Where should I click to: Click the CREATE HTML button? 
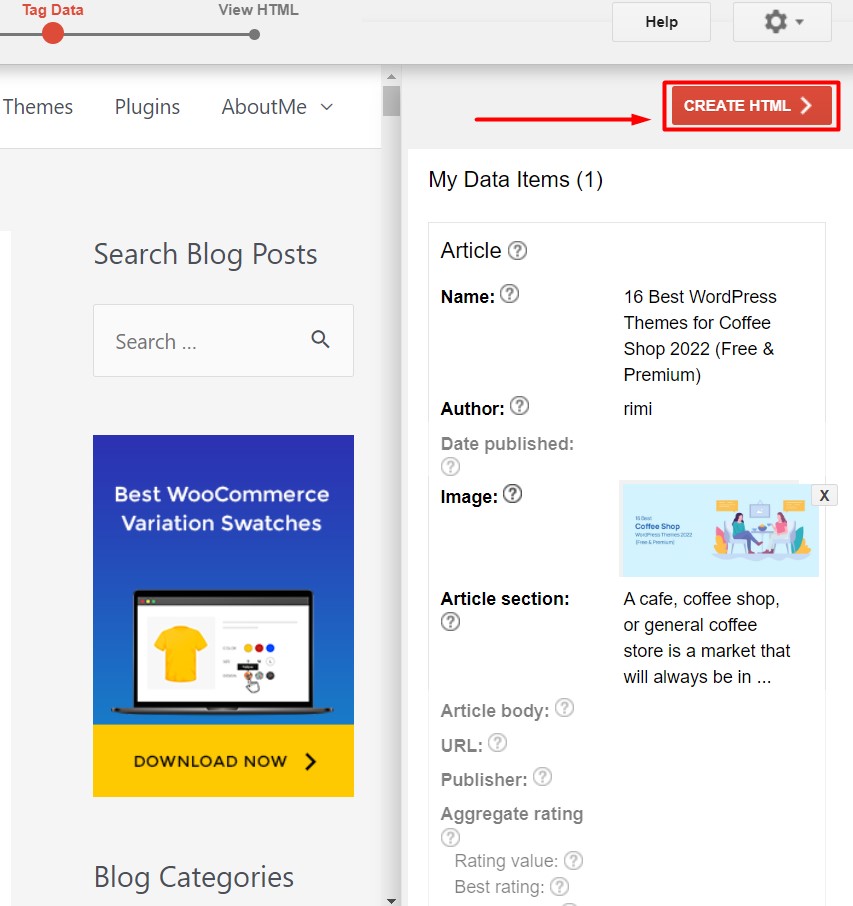click(x=751, y=106)
